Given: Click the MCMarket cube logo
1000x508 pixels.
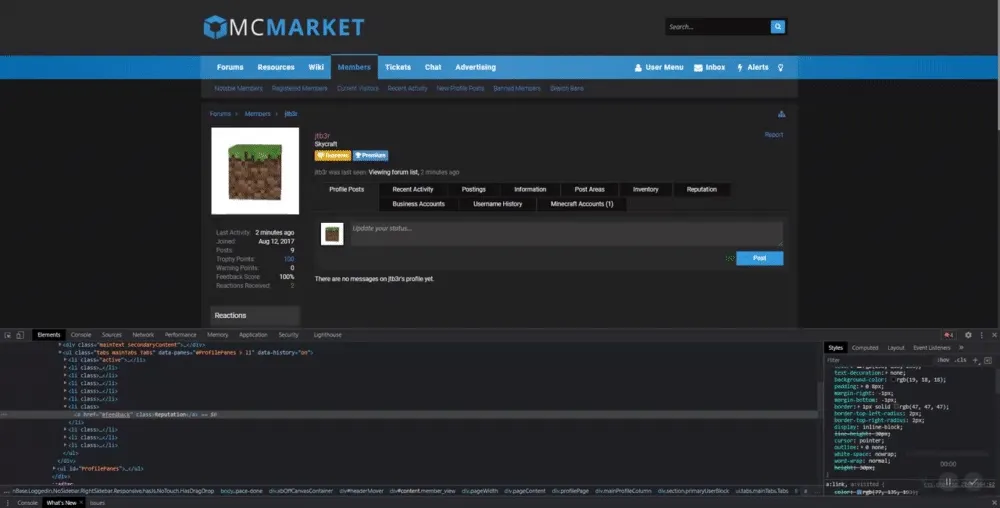Looking at the screenshot, I should point(216,27).
